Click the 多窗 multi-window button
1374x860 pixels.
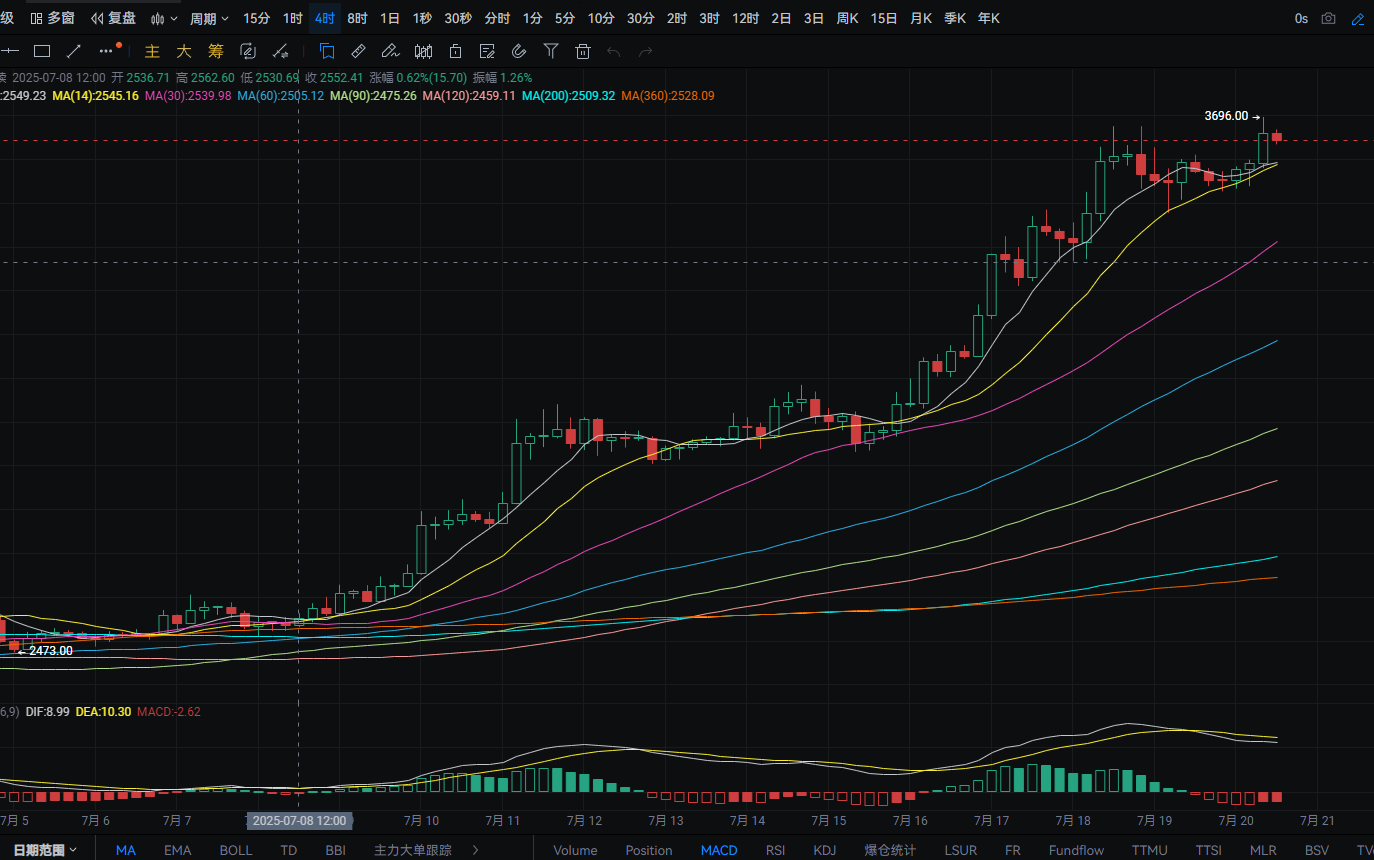point(52,18)
